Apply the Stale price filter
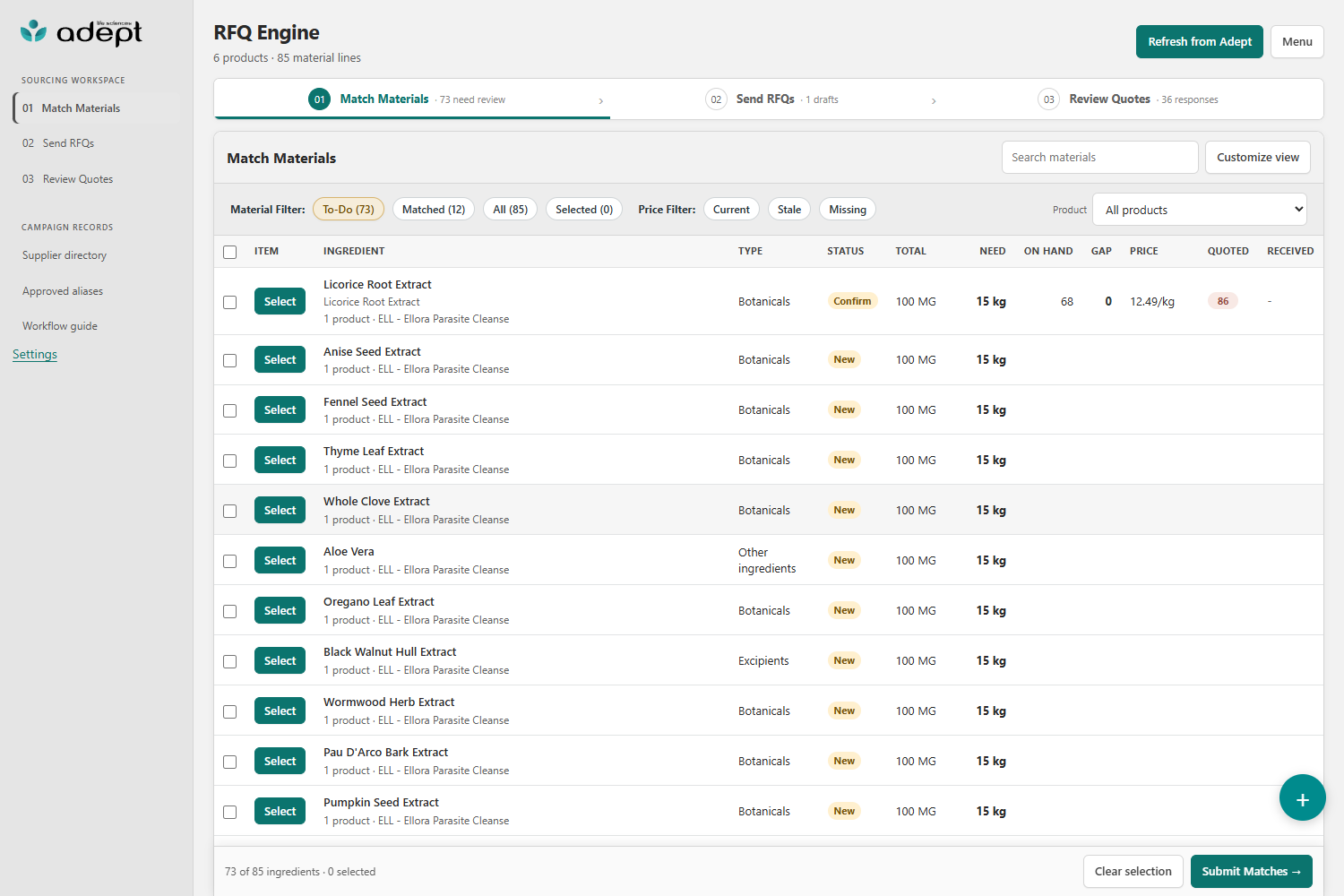Screen dimensions: 1344x896 click(x=789, y=209)
